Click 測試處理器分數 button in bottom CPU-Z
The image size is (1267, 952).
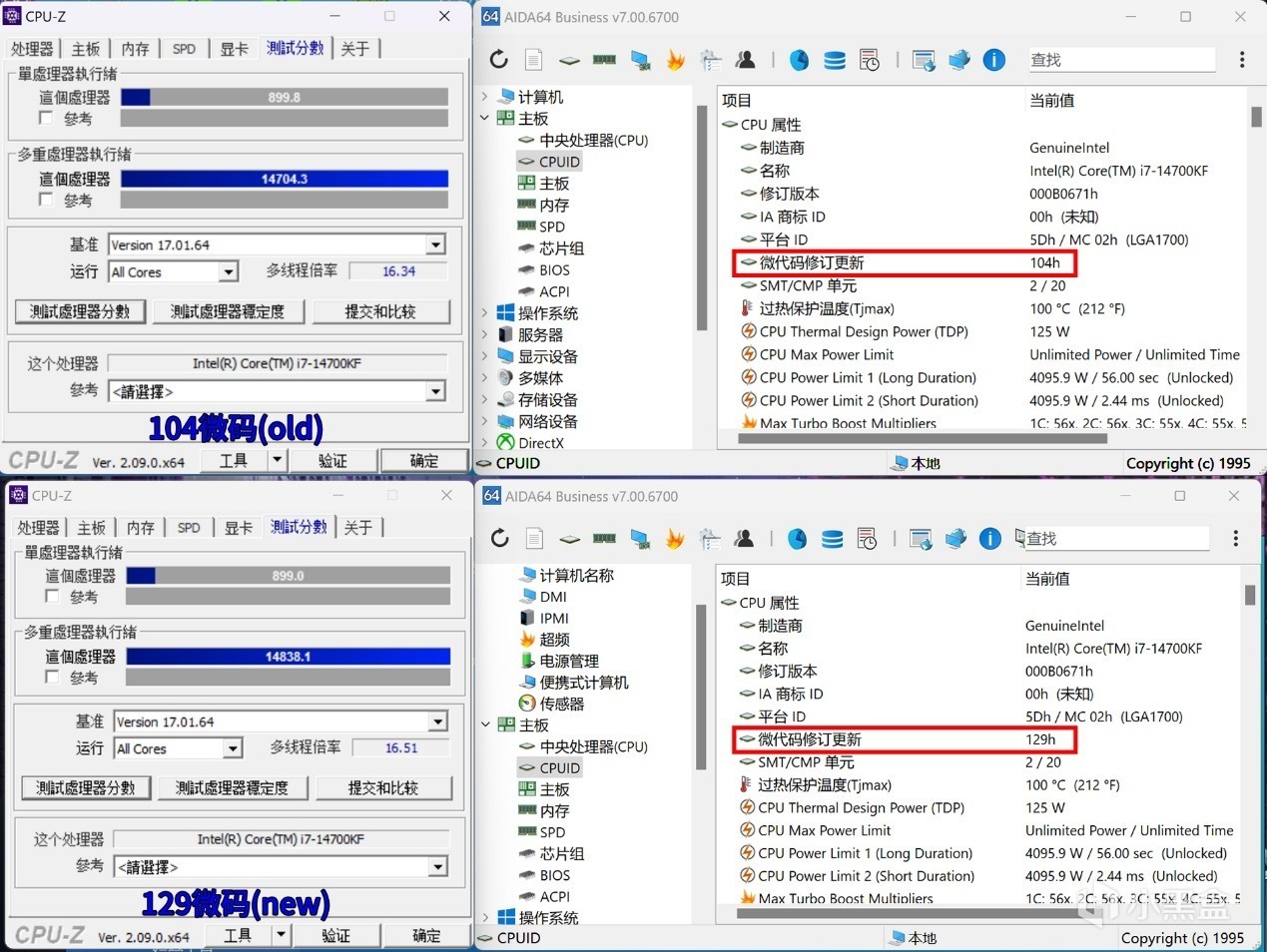click(x=86, y=787)
